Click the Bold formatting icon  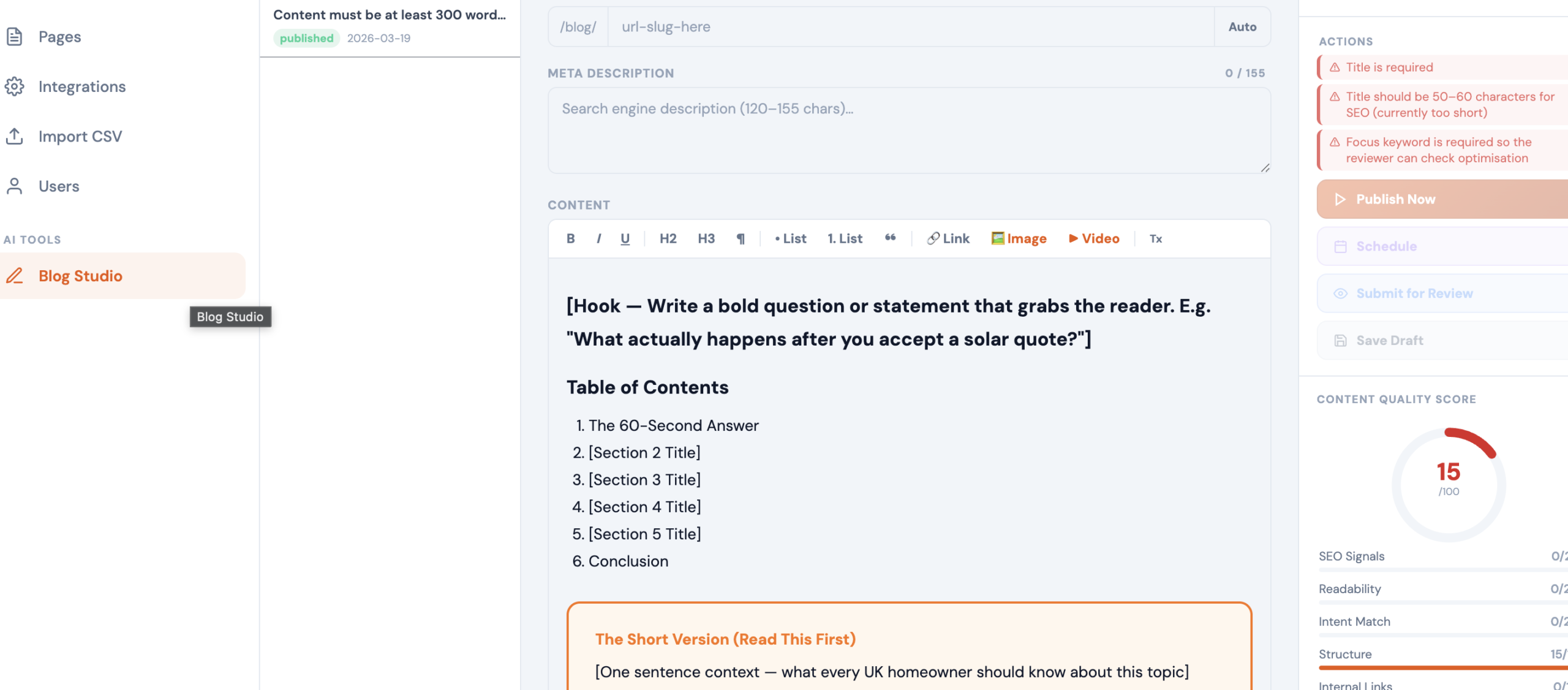(570, 238)
